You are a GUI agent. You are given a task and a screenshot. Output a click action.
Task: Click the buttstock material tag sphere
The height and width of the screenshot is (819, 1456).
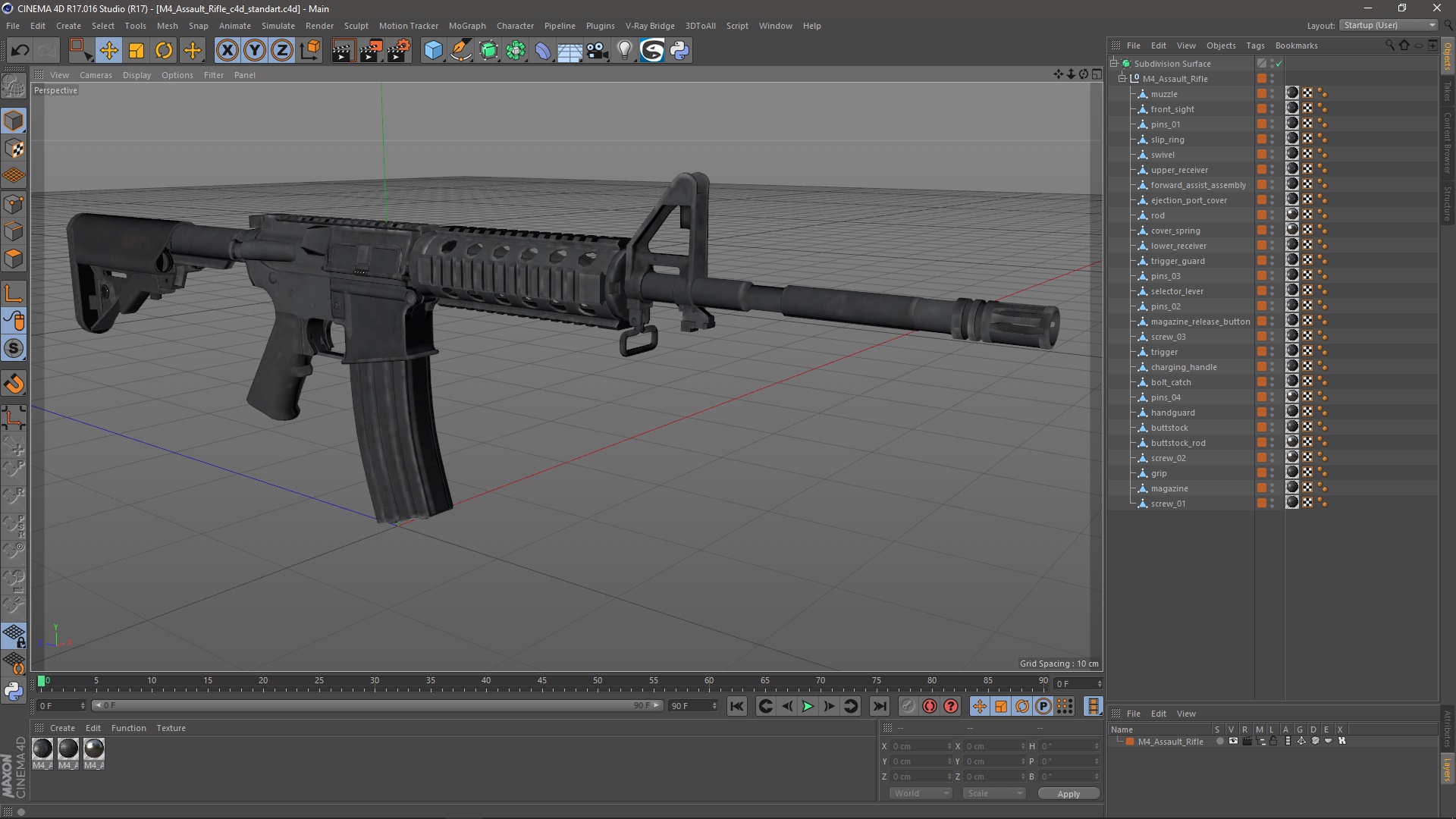click(1292, 428)
